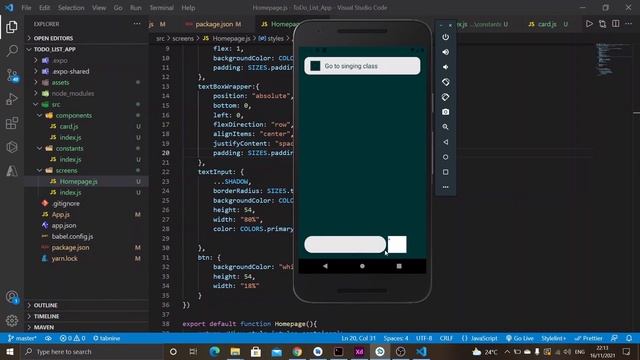
Task: Open the Selection menu
Action: (71, 8)
